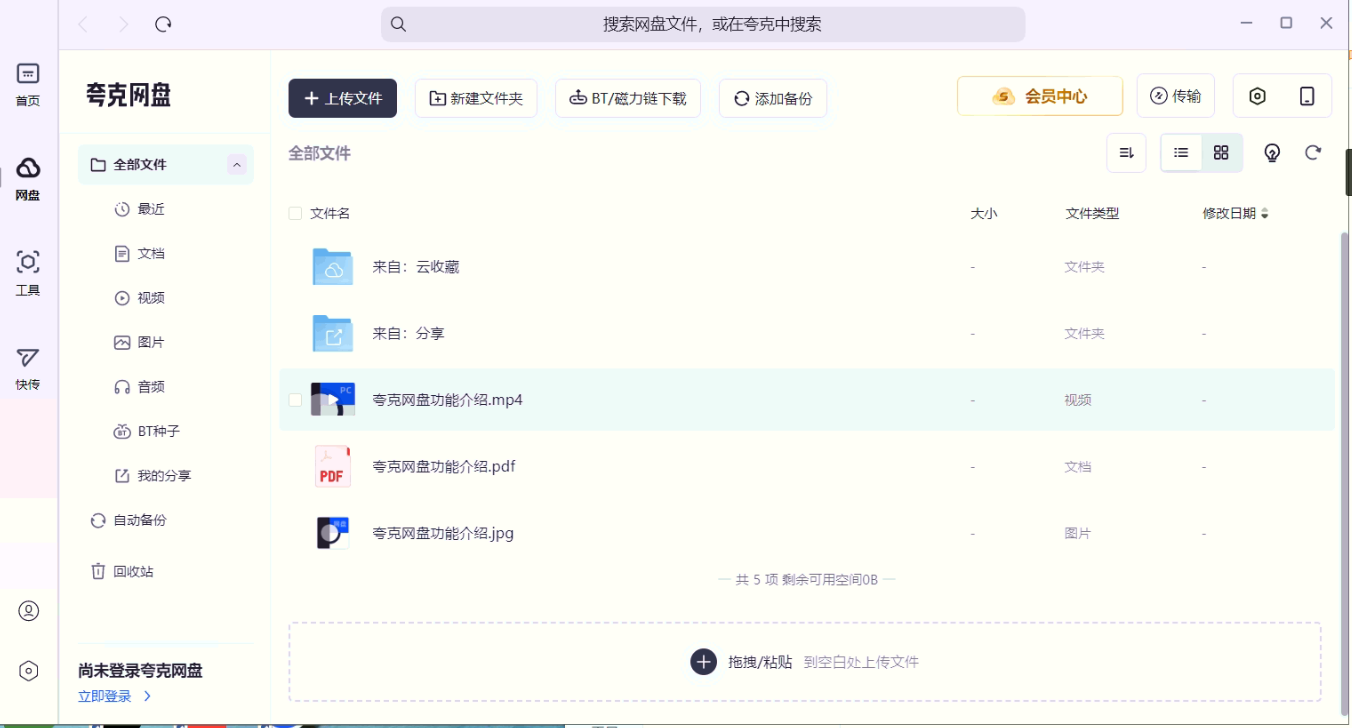Switch to list view layout
1352x728 pixels.
click(x=1181, y=153)
